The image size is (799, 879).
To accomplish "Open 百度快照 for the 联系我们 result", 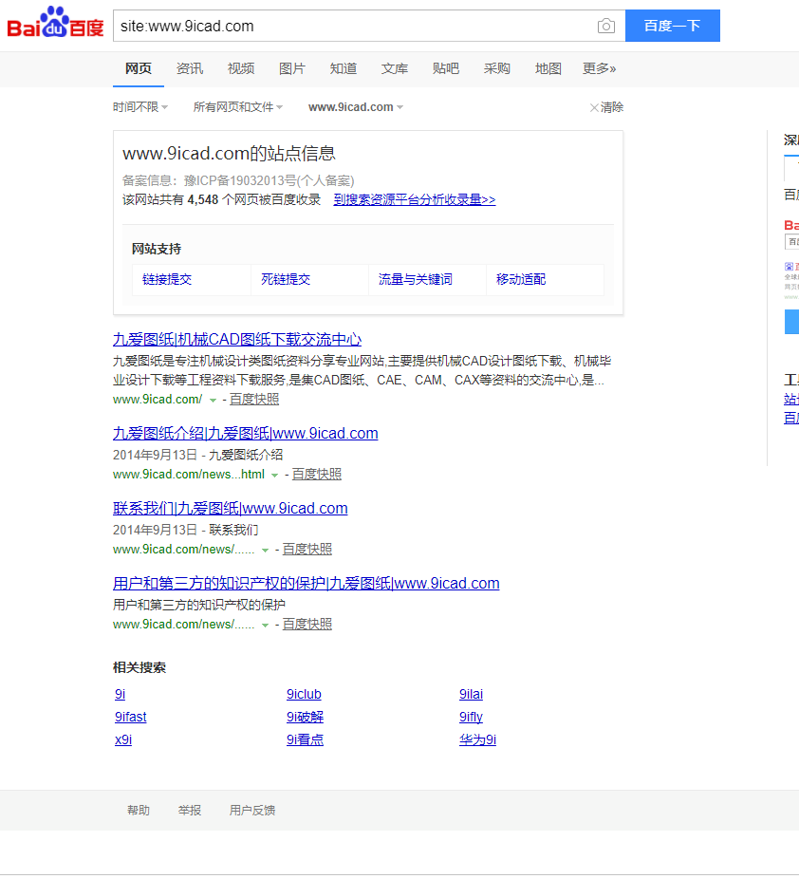I will tap(307, 549).
